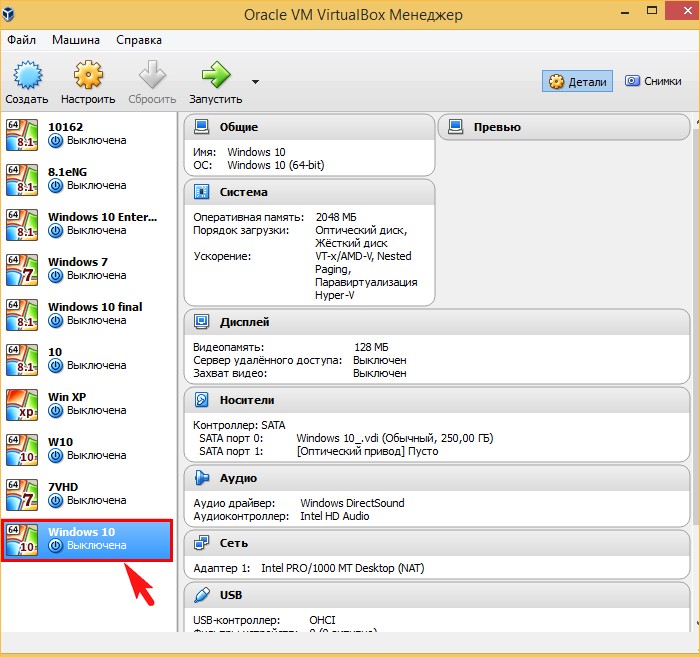Click 'Intel PRO/1000 MT Desktop (NAT)' adapter text
Image resolution: width=700 pixels, height=657 pixels.
(x=342, y=568)
